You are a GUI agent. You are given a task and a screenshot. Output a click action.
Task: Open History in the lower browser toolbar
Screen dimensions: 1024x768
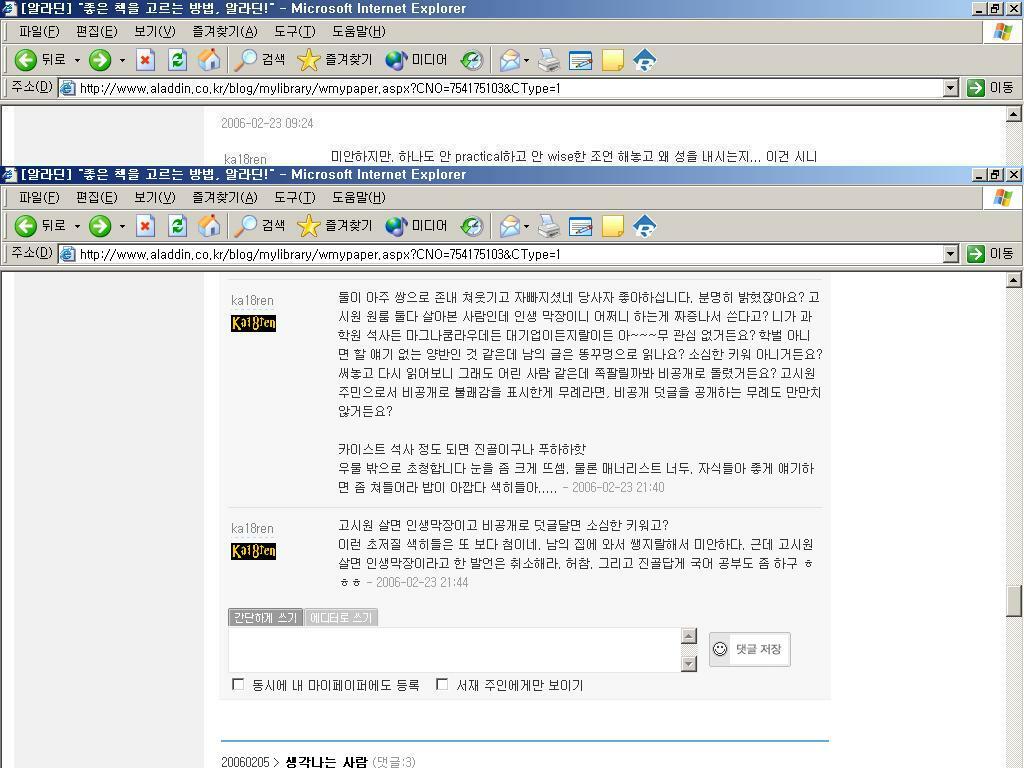tap(471, 226)
